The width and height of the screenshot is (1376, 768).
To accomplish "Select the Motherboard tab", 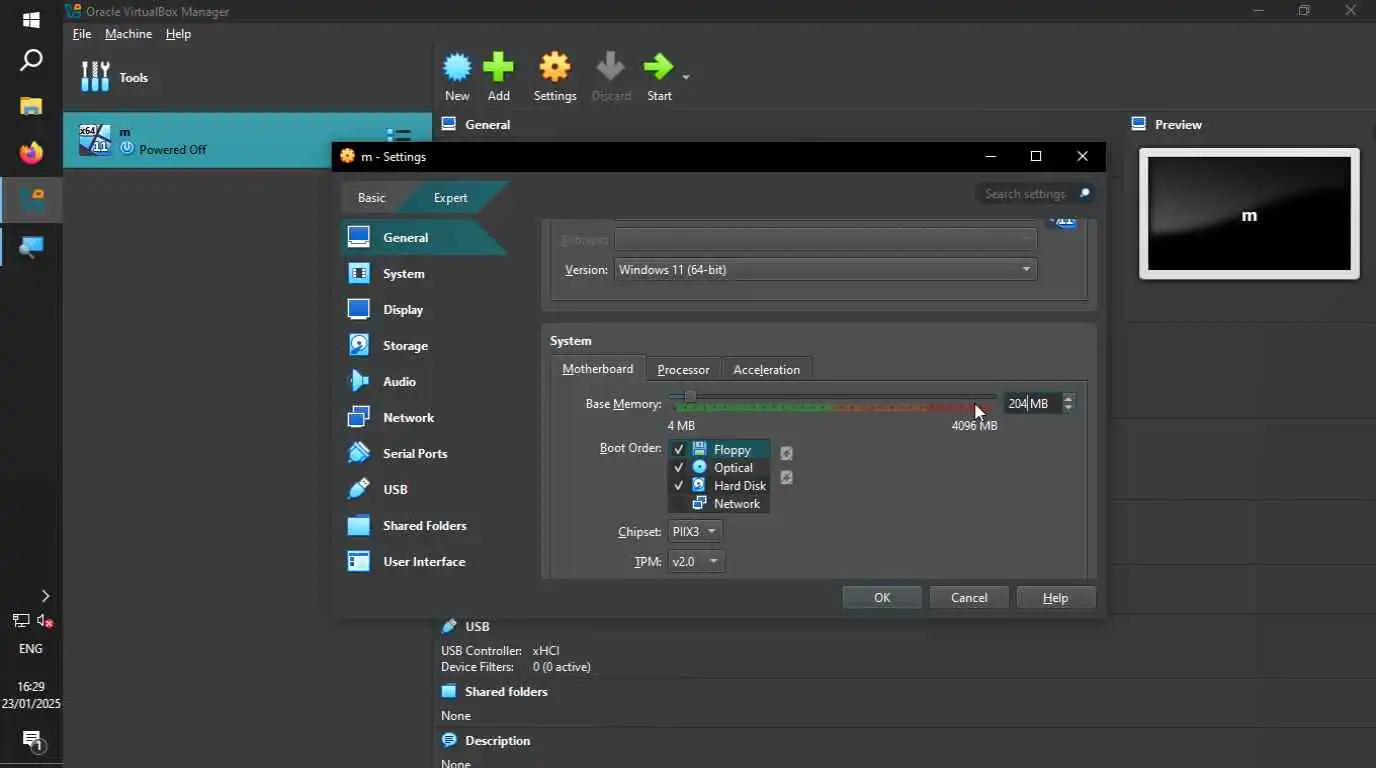I will (x=598, y=369).
